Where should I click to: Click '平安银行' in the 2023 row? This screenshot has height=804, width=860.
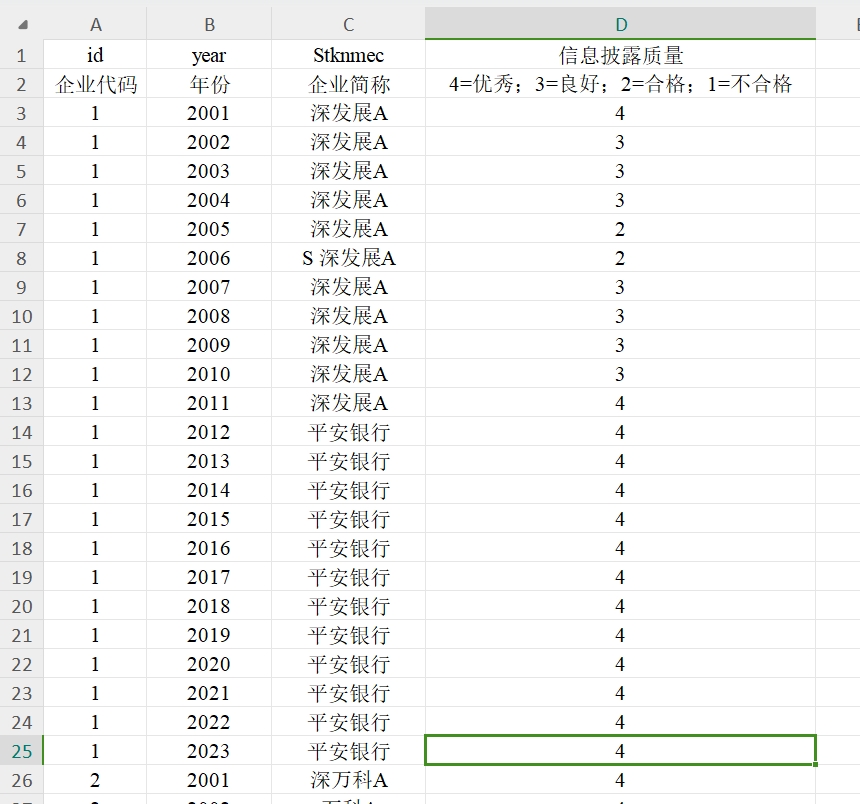pyautogui.click(x=348, y=751)
